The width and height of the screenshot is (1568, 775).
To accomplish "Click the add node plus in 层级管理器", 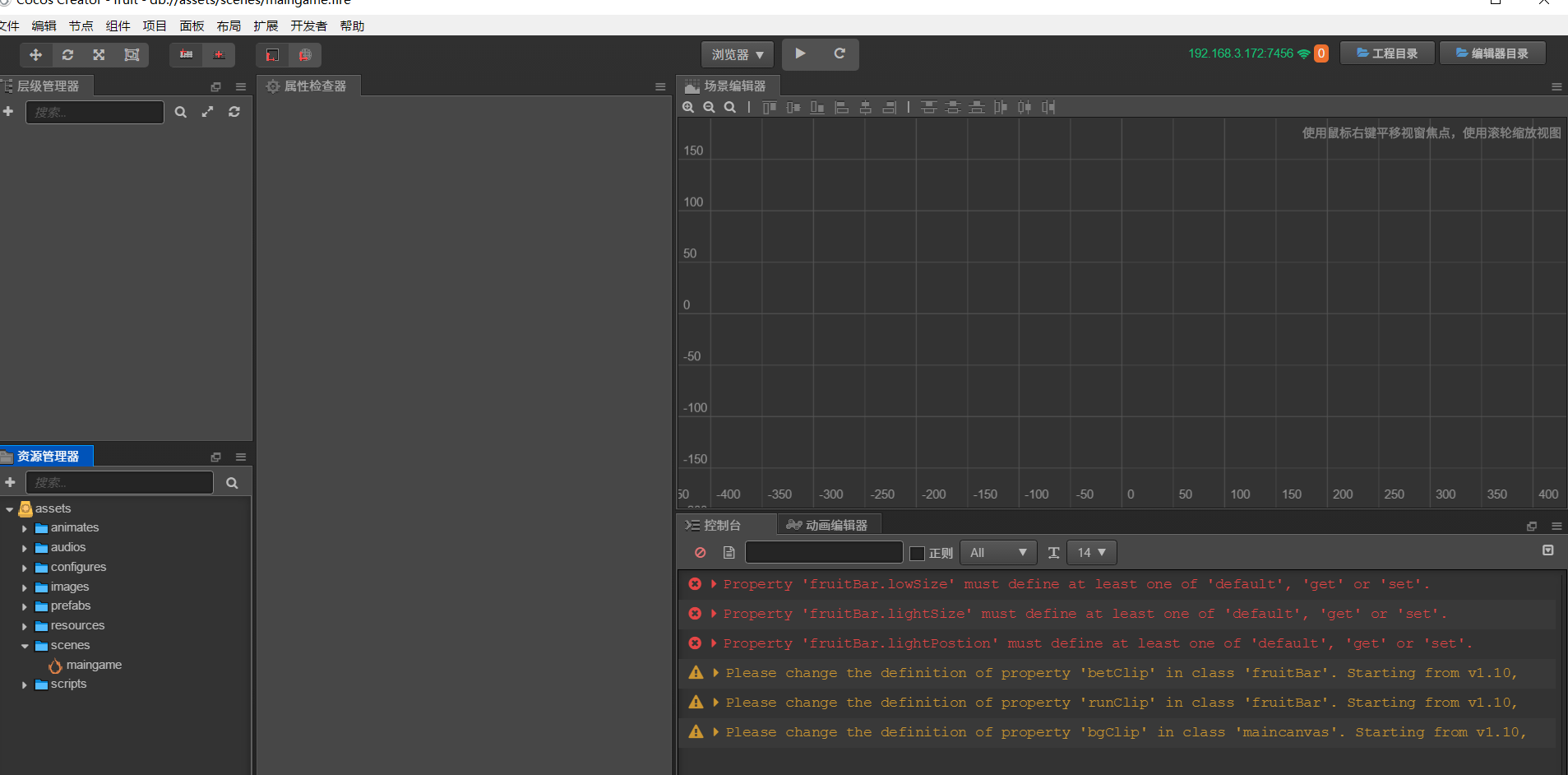I will (9, 112).
